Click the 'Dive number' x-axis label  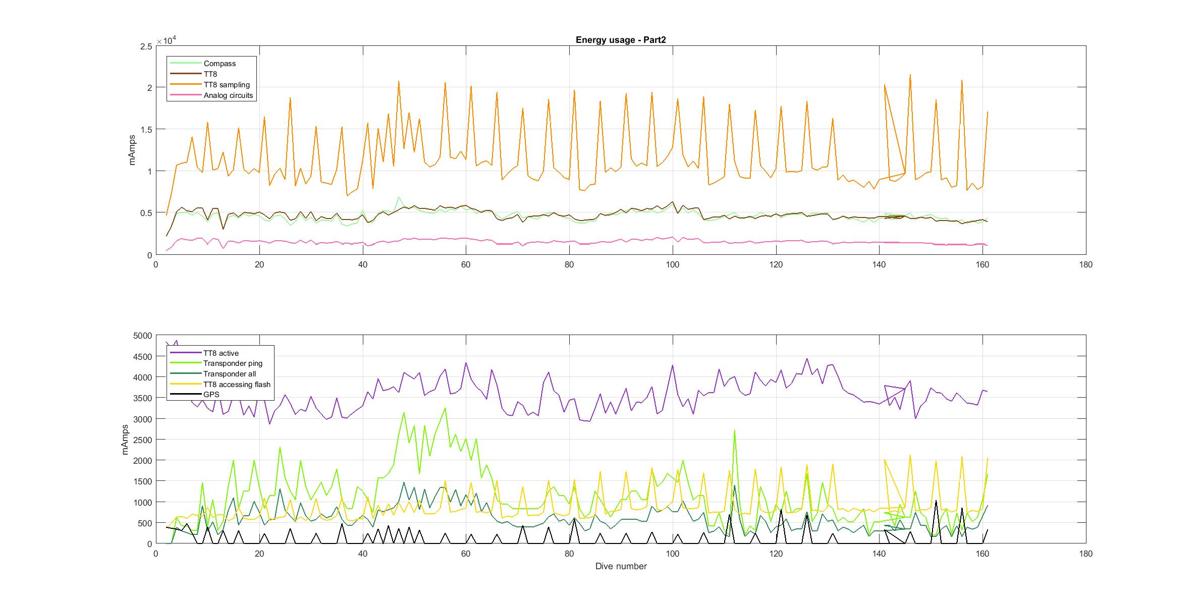[x=622, y=567]
